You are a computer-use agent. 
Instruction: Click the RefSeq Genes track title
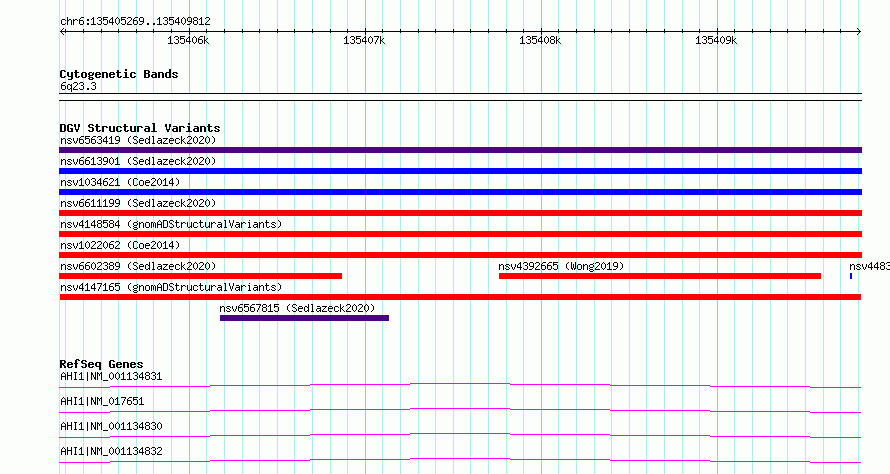[101, 364]
